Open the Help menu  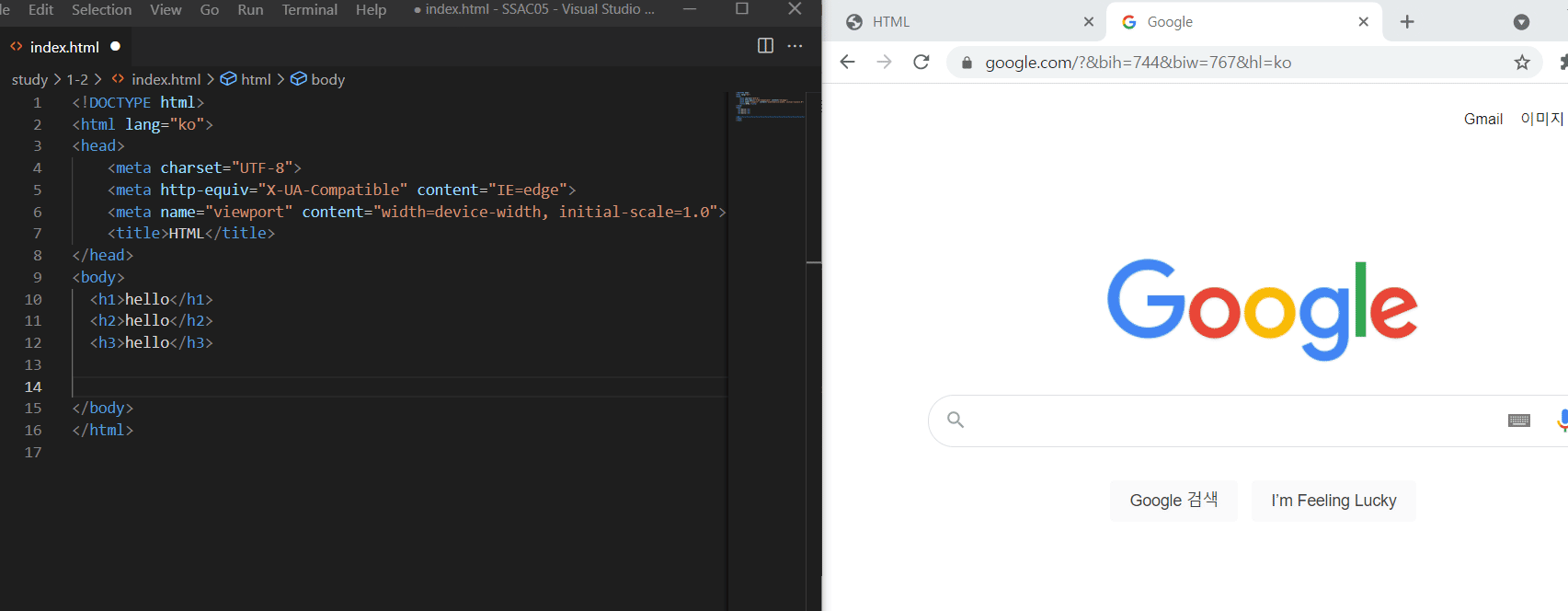[372, 9]
